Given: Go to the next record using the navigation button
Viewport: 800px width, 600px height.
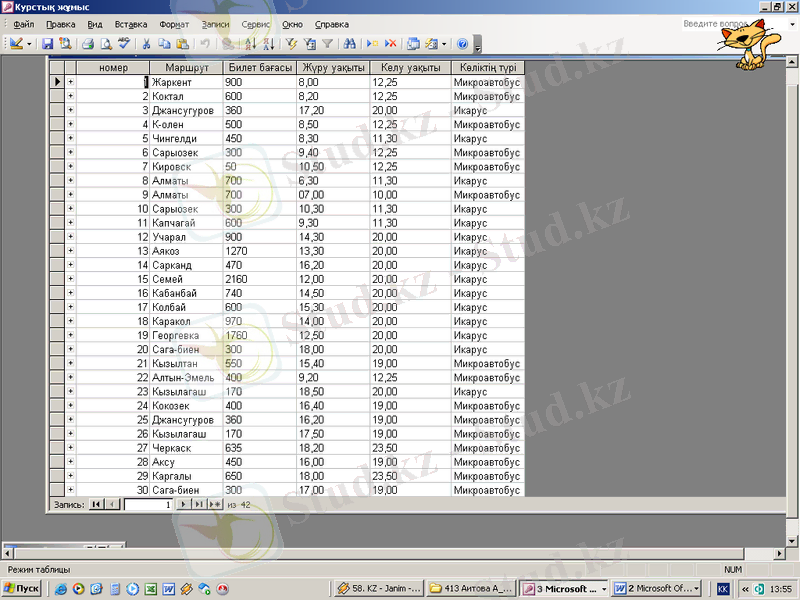Looking at the screenshot, I should click(x=183, y=505).
